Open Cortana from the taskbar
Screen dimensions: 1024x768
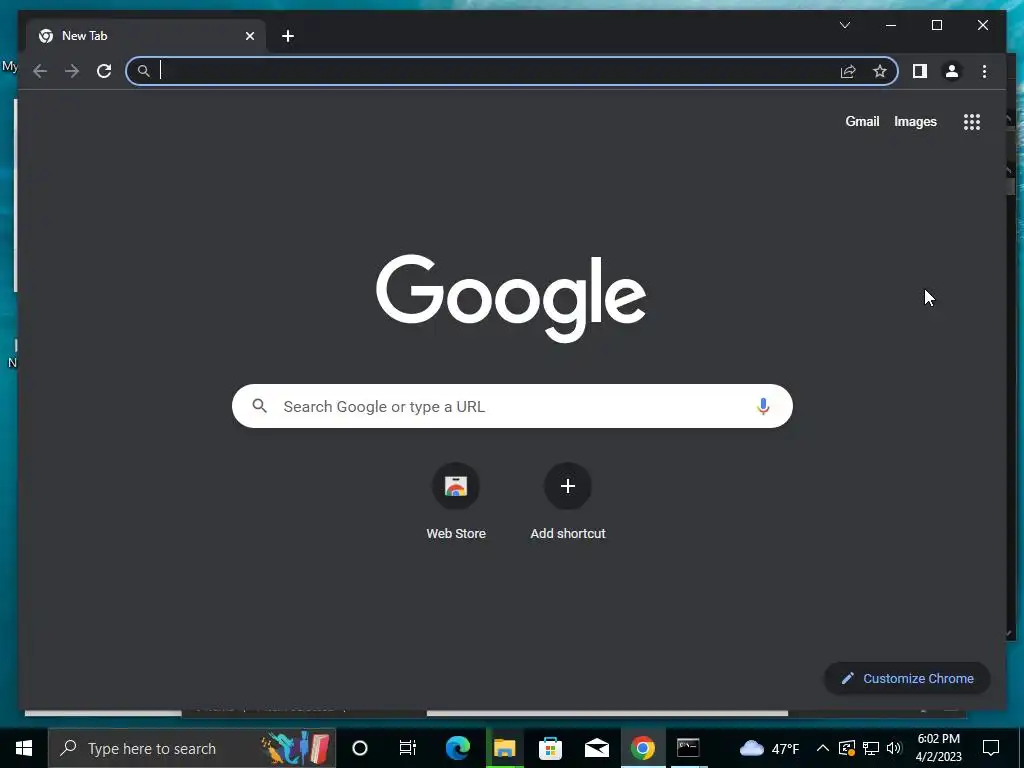(x=360, y=748)
